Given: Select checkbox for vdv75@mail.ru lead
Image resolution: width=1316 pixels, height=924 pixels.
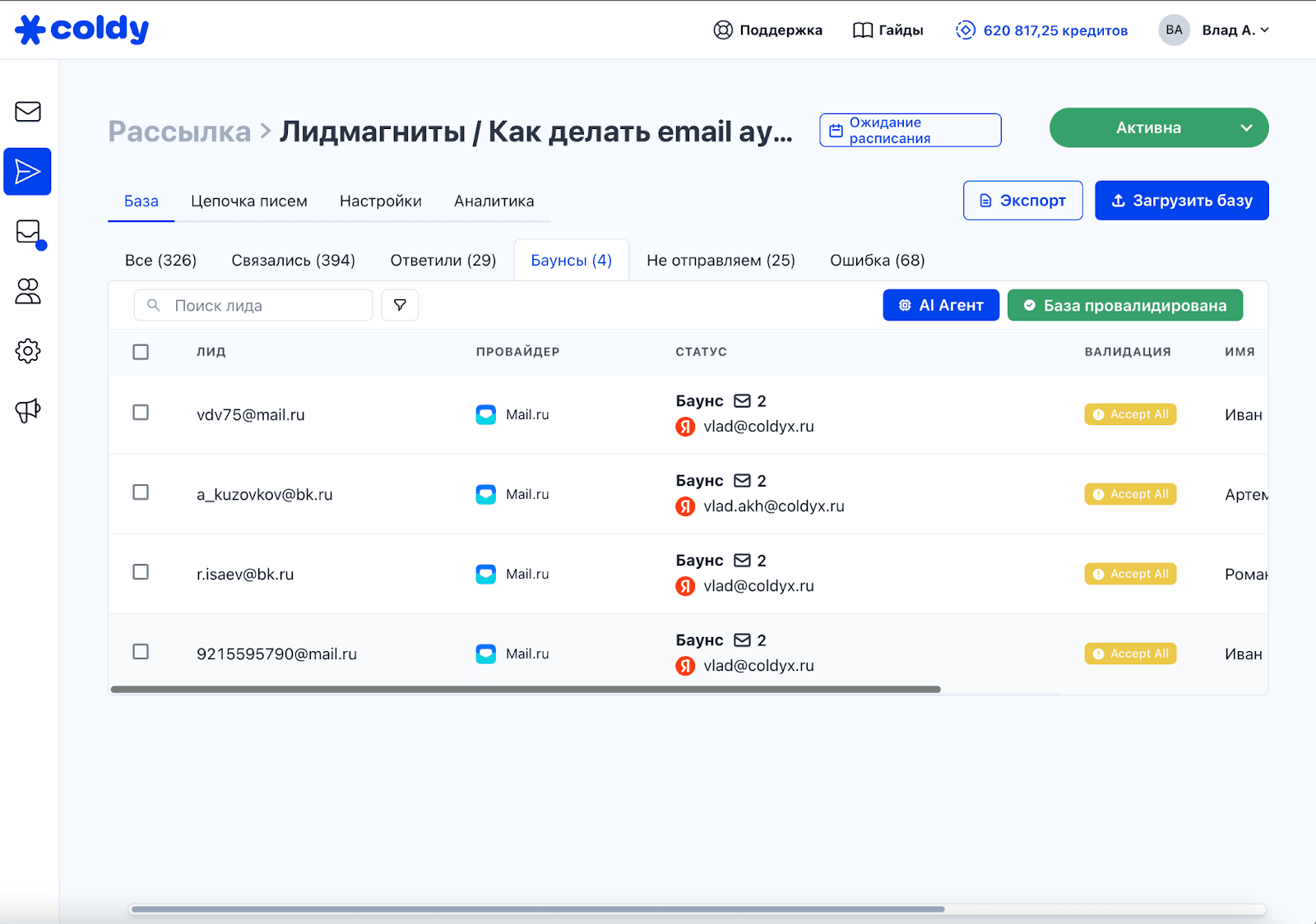Looking at the screenshot, I should 141,413.
